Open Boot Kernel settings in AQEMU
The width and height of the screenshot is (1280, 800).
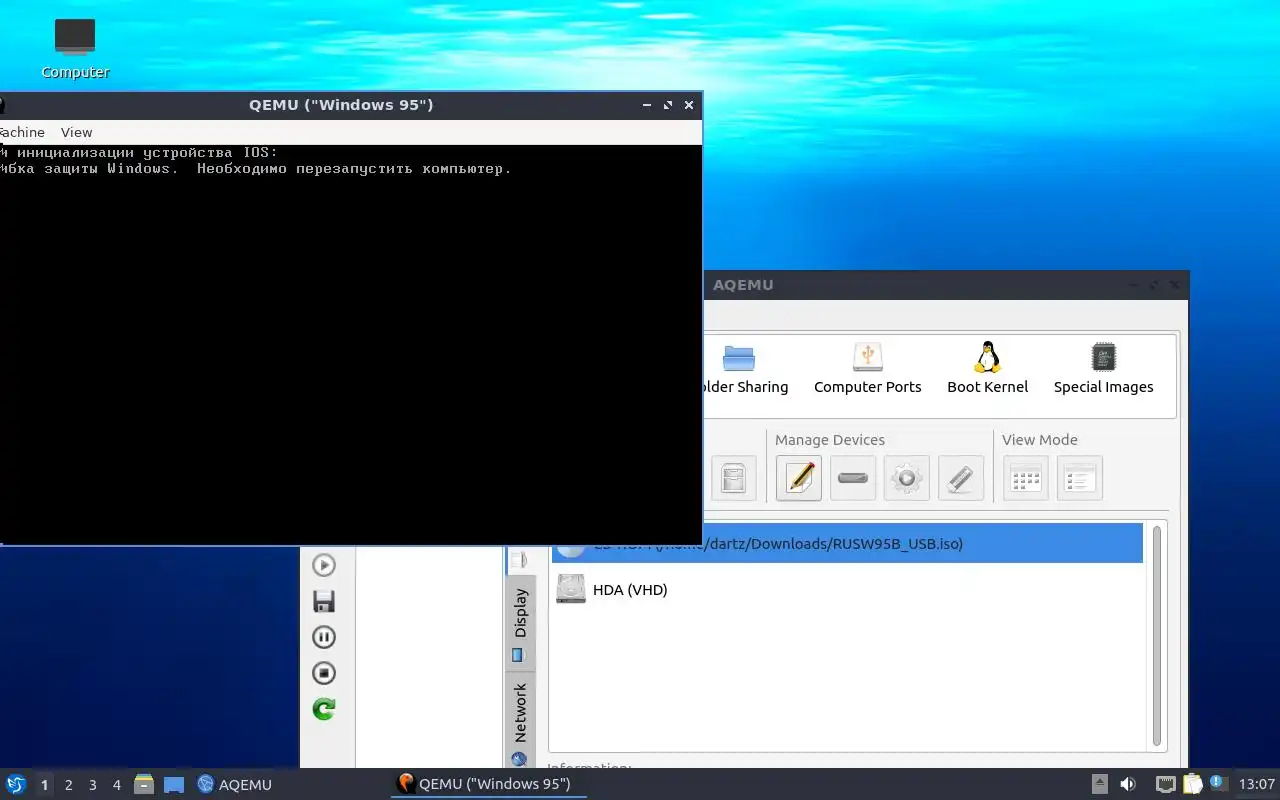click(x=987, y=370)
